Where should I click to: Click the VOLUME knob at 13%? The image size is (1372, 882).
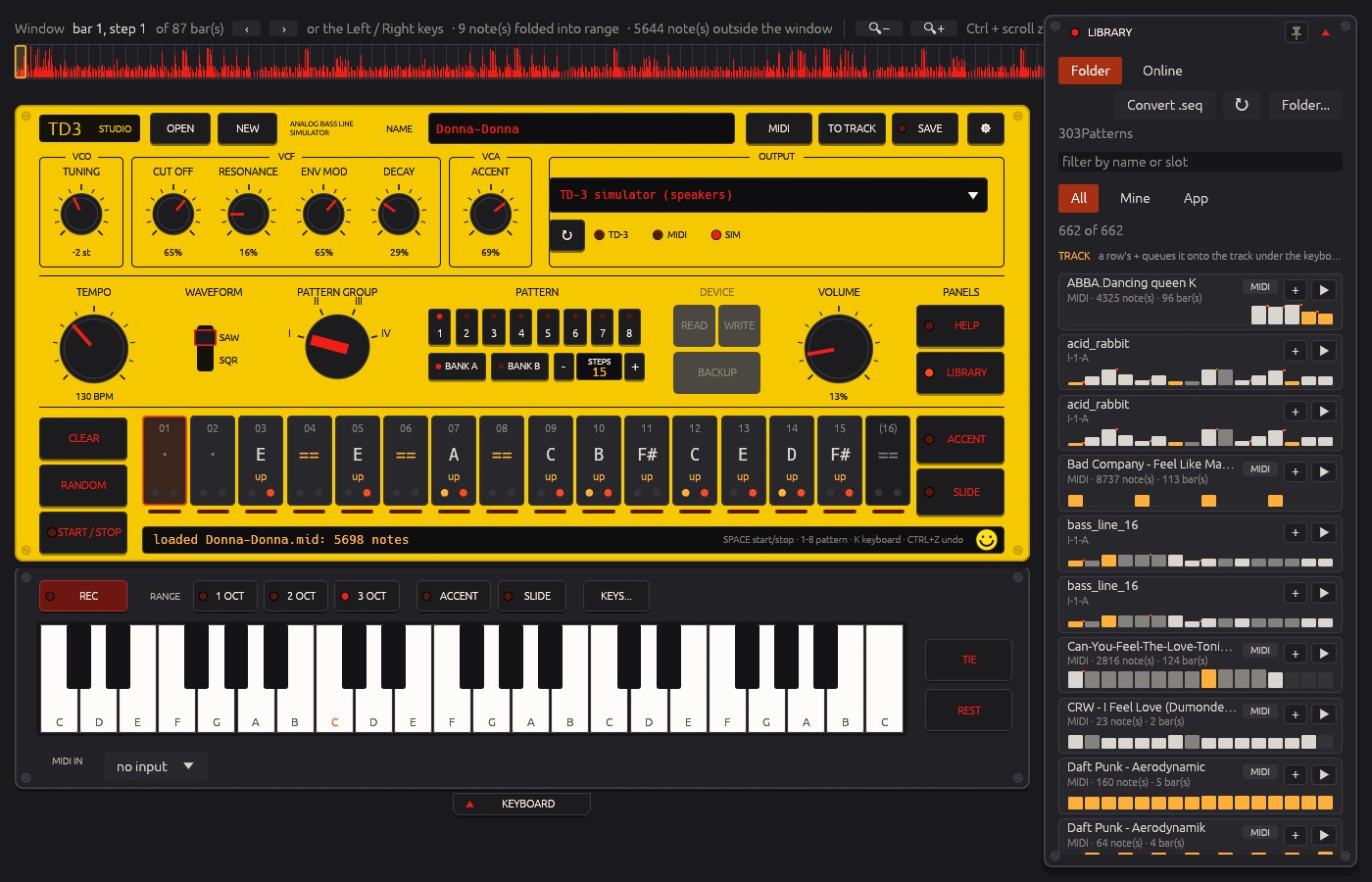tap(839, 349)
